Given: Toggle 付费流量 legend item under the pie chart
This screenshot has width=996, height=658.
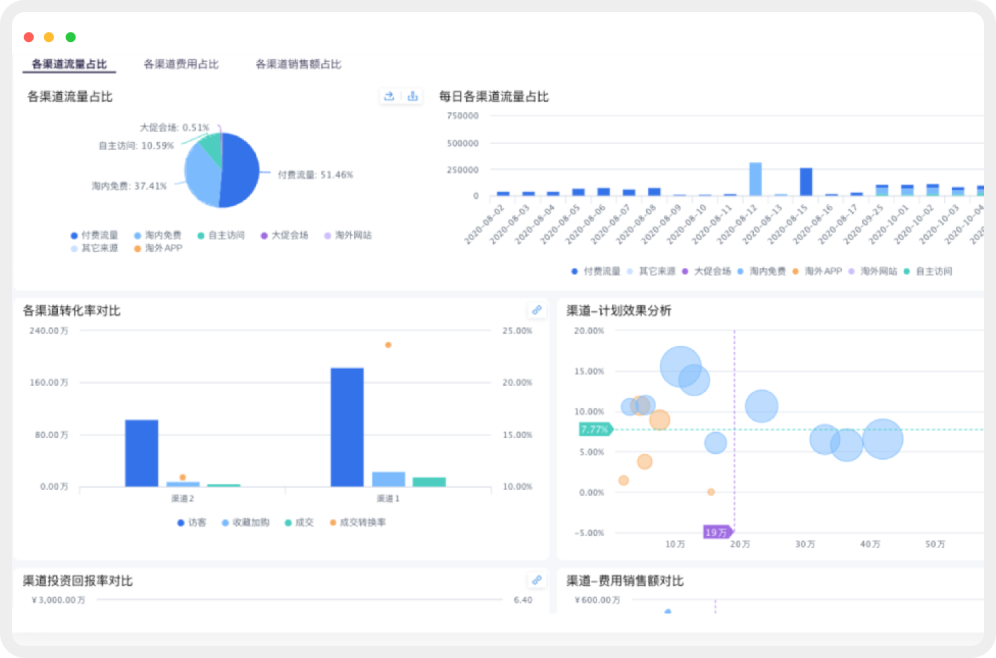Looking at the screenshot, I should [95, 235].
